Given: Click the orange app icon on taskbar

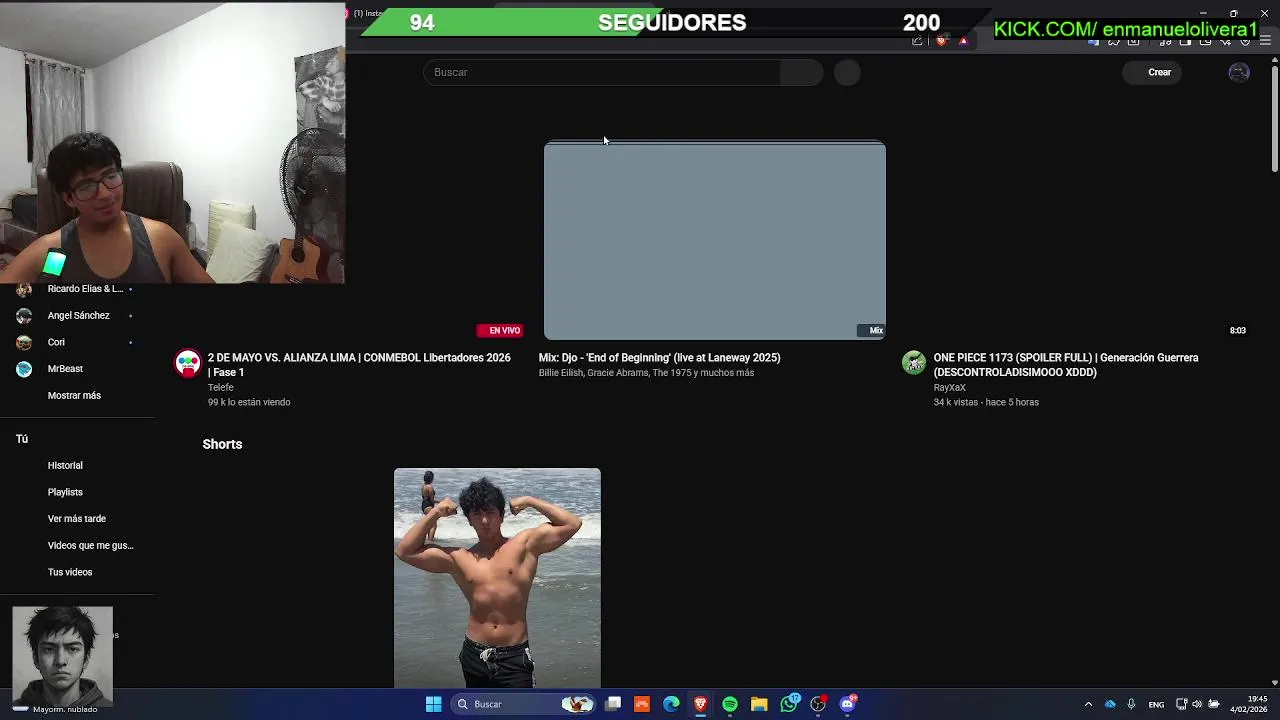Looking at the screenshot, I should coord(642,704).
